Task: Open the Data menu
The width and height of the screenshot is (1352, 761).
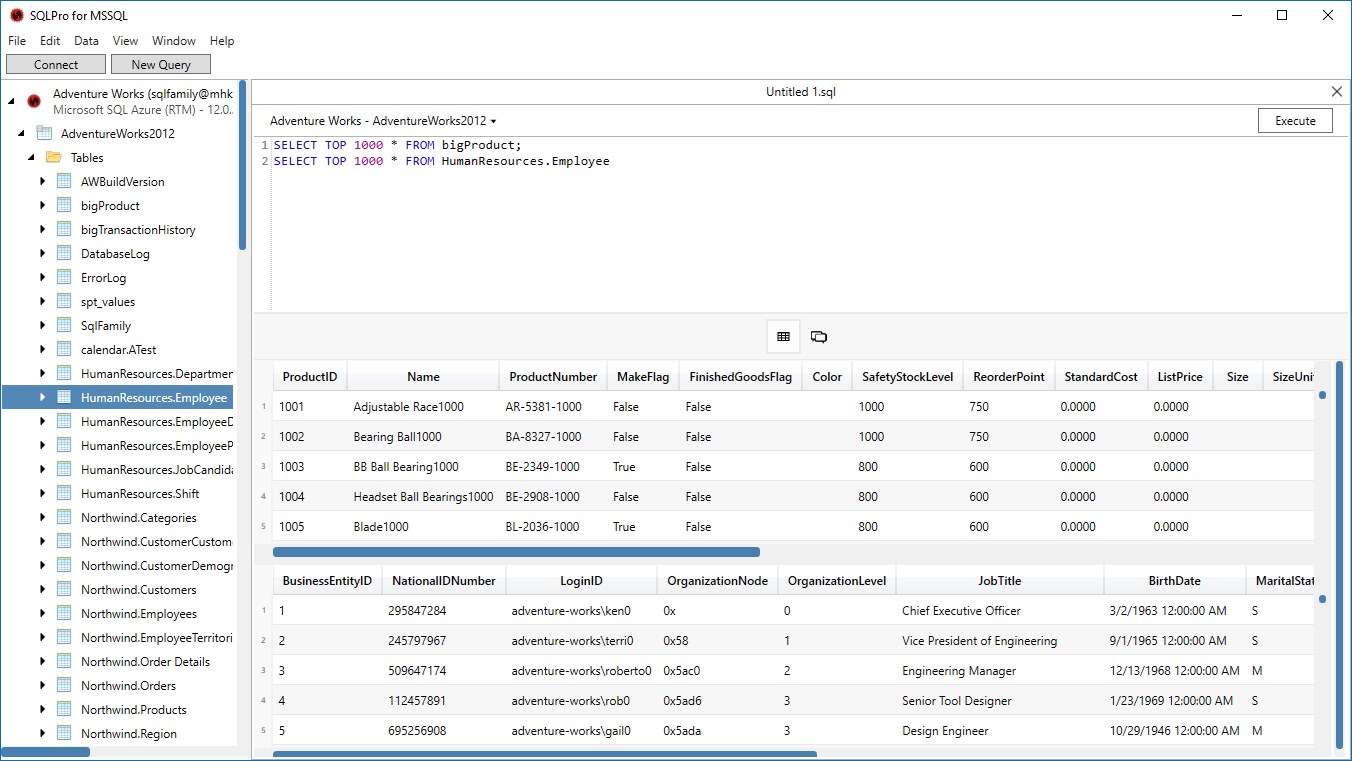Action: click(x=86, y=41)
